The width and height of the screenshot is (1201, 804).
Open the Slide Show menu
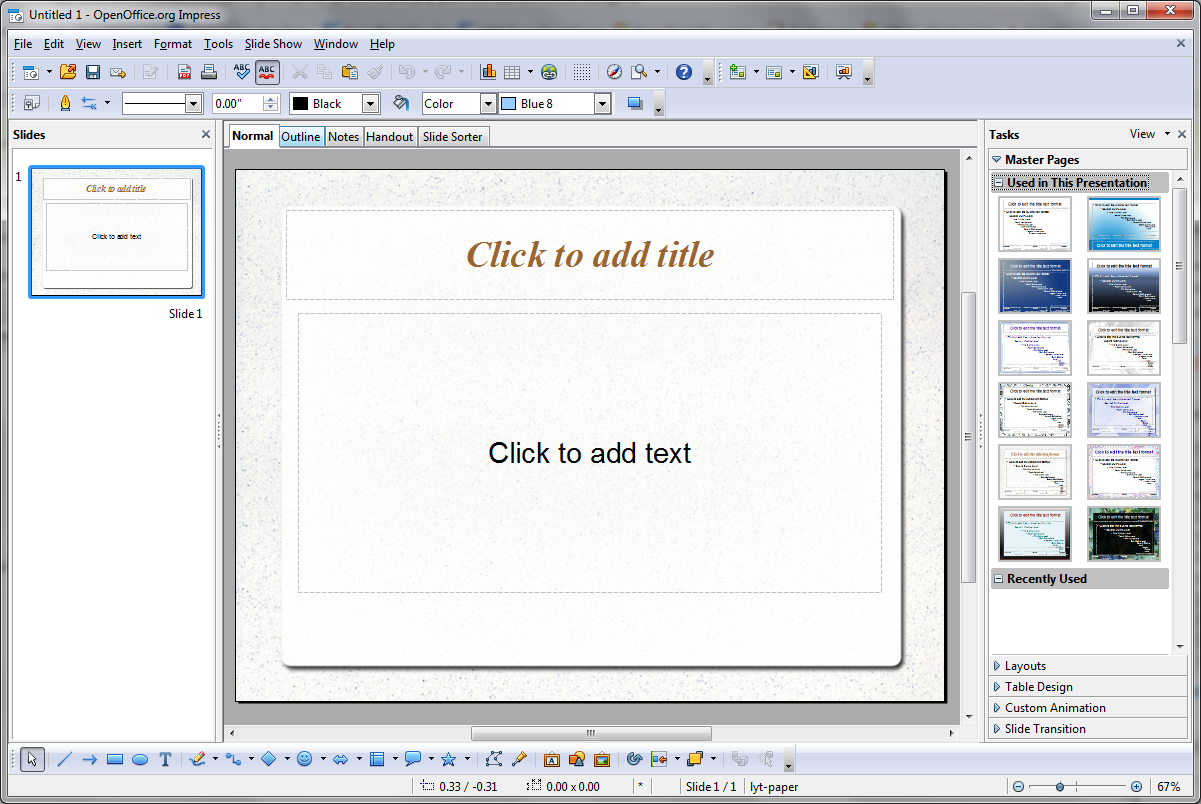point(273,44)
